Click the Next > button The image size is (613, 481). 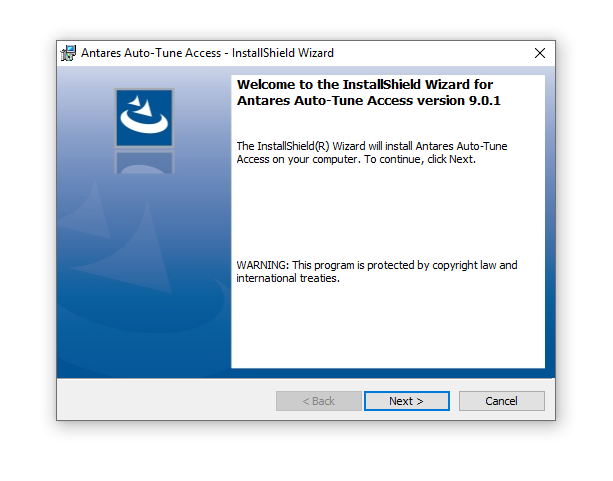pos(407,401)
